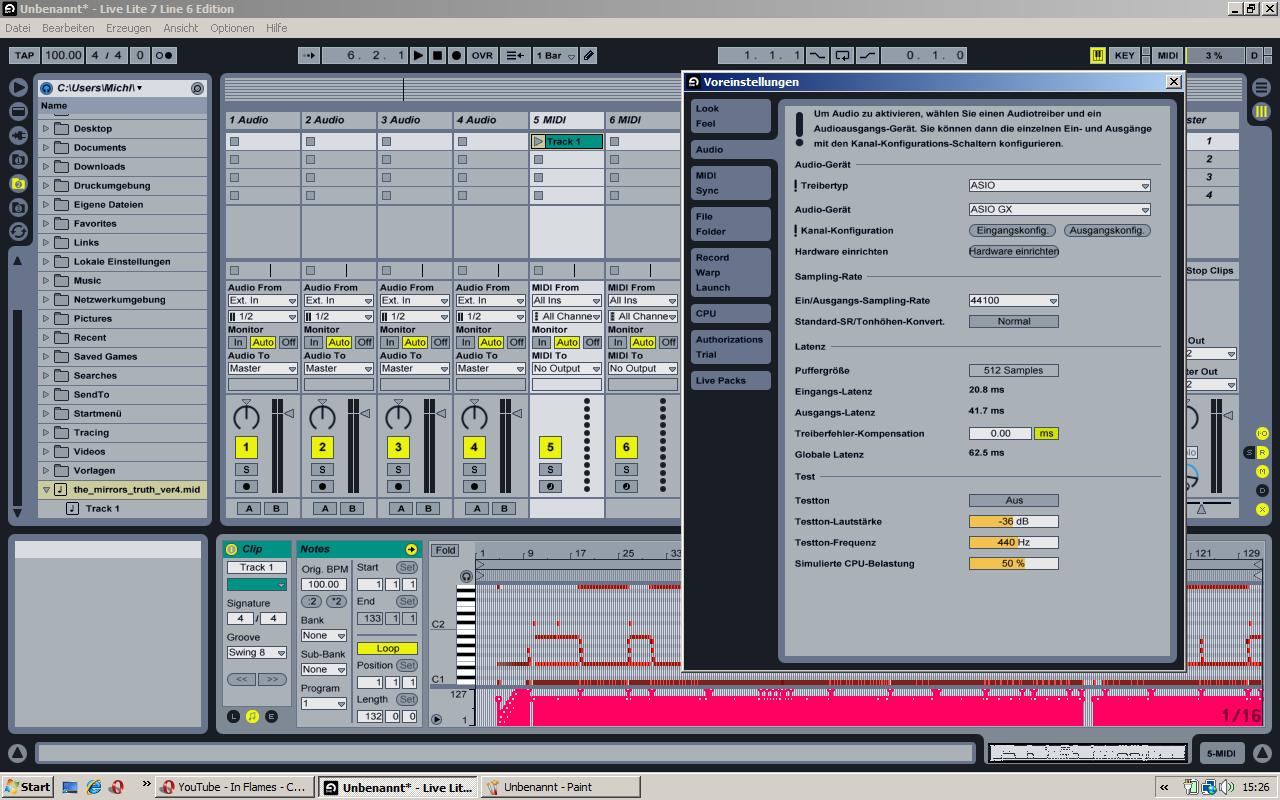The width and height of the screenshot is (1280, 800).
Task: Toggle the computer MIDI keyboard icon
Action: pyautogui.click(x=1097, y=56)
